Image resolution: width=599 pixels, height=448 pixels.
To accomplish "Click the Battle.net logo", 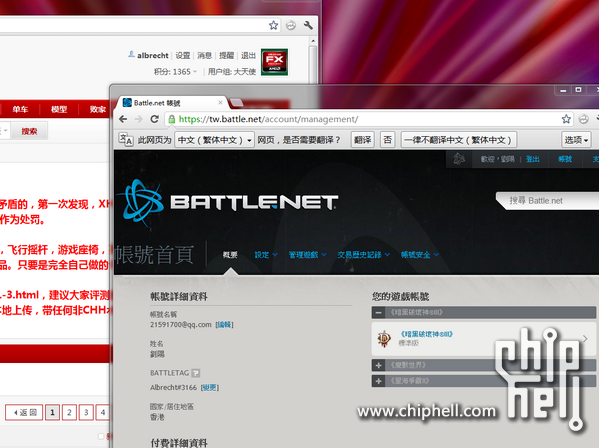I will click(x=230, y=203).
